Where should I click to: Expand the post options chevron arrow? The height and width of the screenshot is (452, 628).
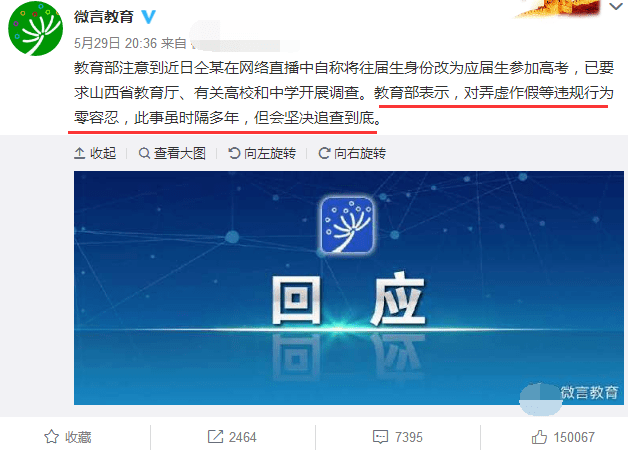point(616,7)
